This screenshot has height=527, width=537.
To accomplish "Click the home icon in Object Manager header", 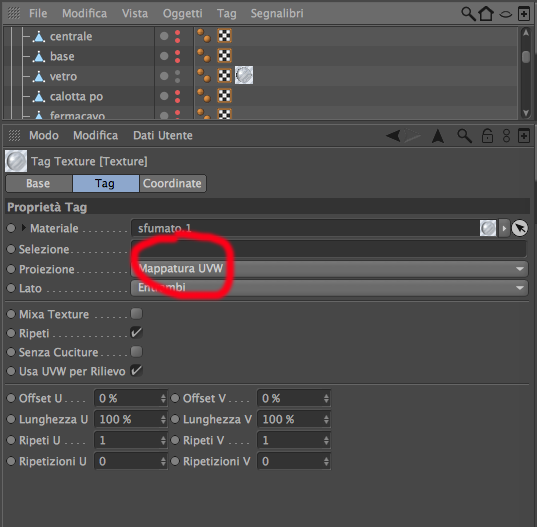I will [x=486, y=14].
